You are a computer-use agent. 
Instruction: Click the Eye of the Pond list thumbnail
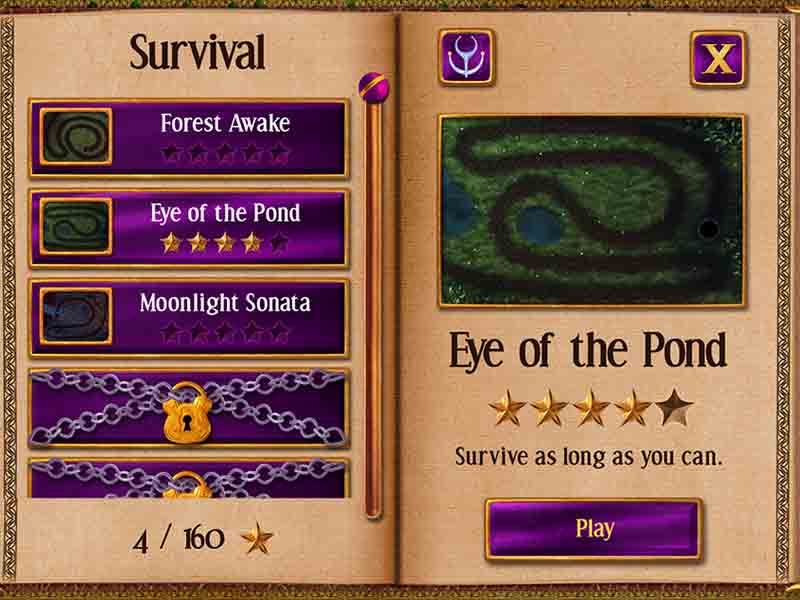pos(76,227)
